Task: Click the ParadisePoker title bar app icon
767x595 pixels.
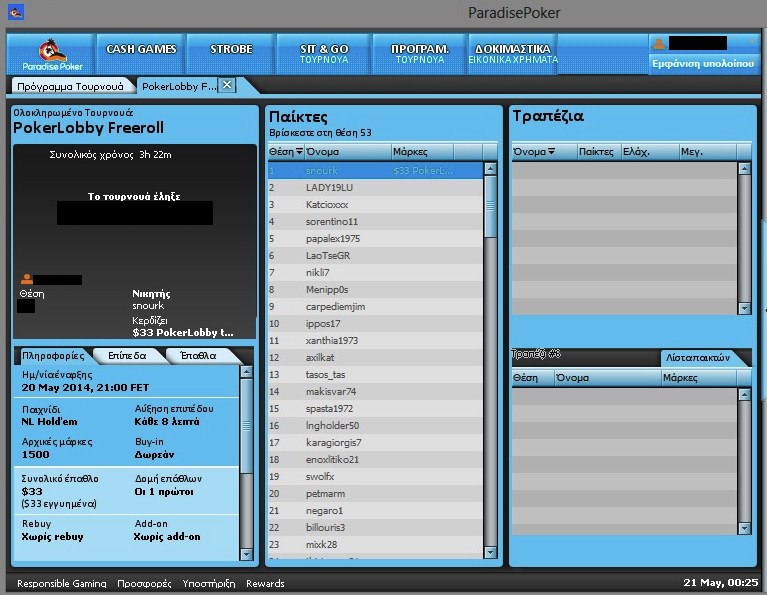Action: pos(16,12)
